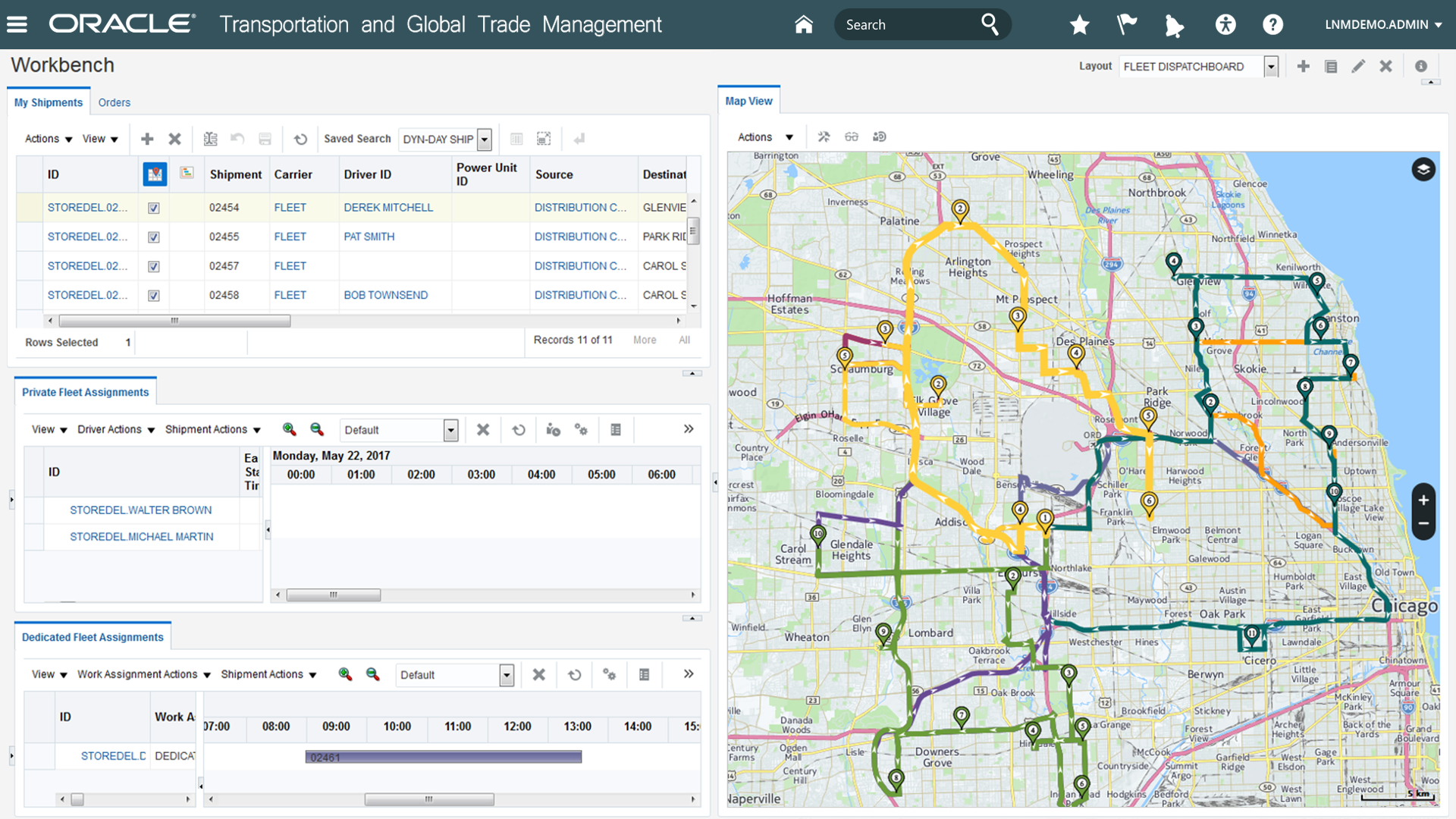The height and width of the screenshot is (819, 1456).
Task: Click the refresh icon in My Shipments toolbar
Action: point(301,140)
